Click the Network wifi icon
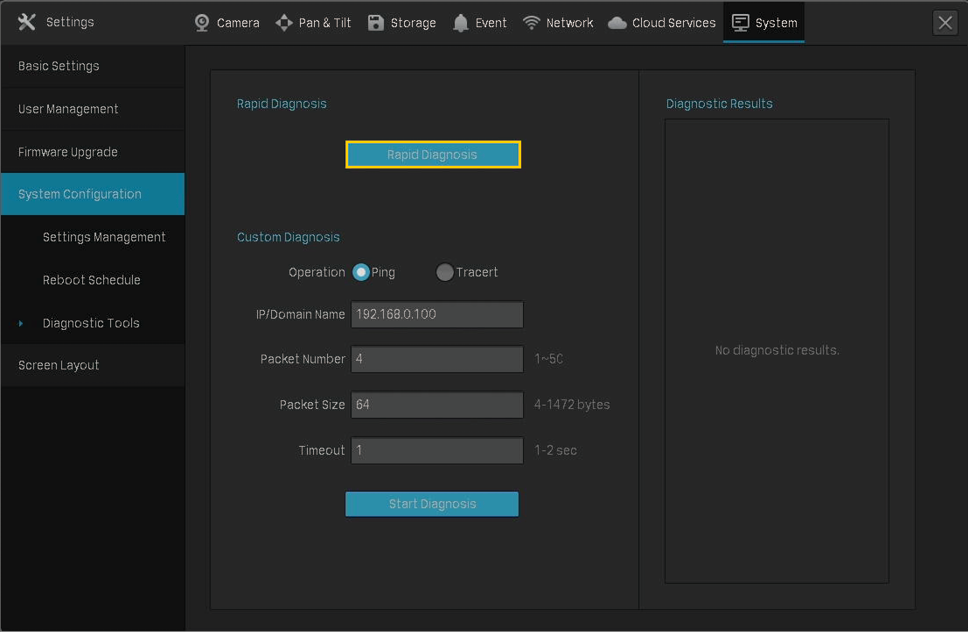The height and width of the screenshot is (632, 968). 532,23
